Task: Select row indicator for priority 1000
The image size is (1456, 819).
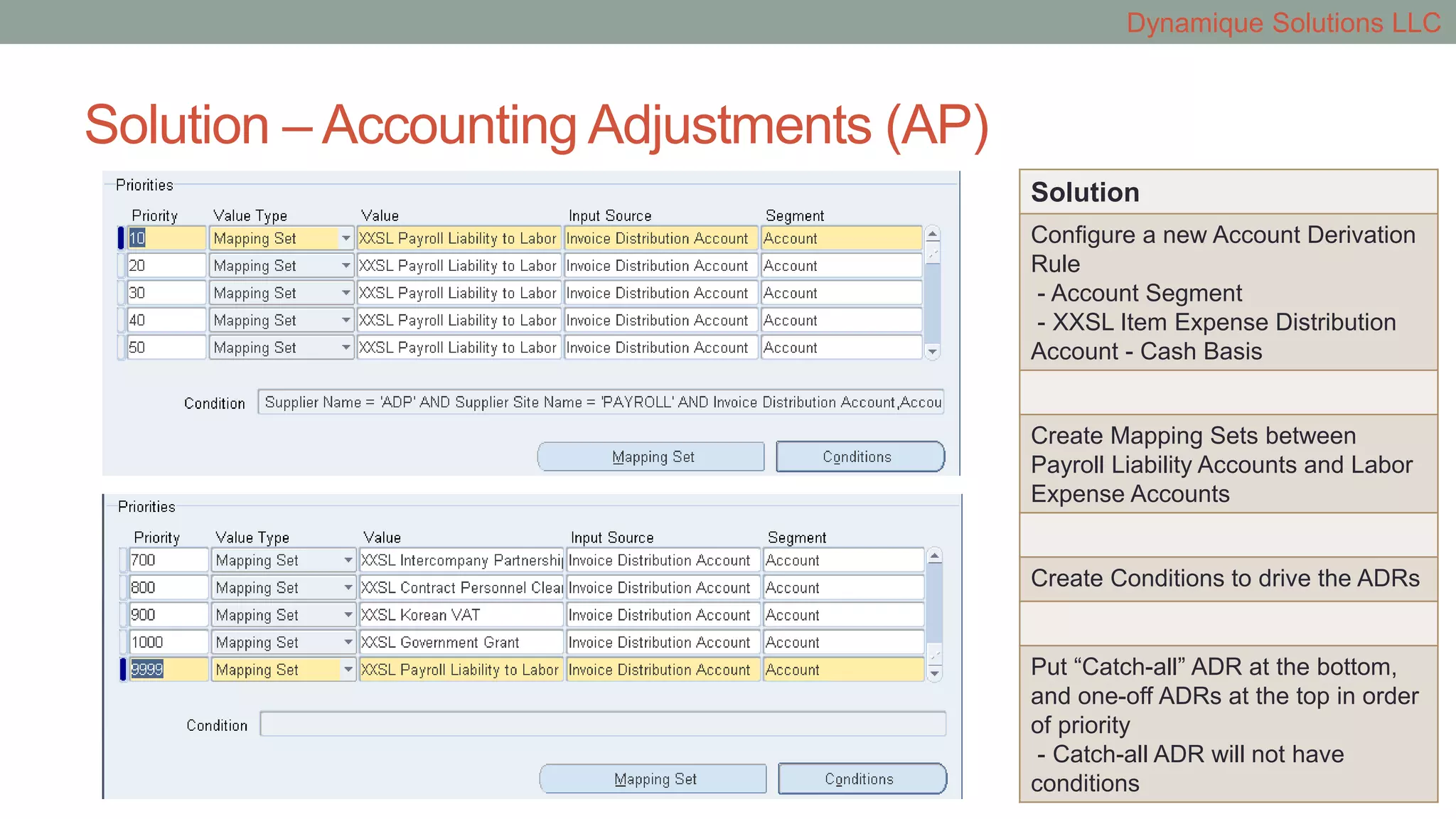Action: pos(124,643)
